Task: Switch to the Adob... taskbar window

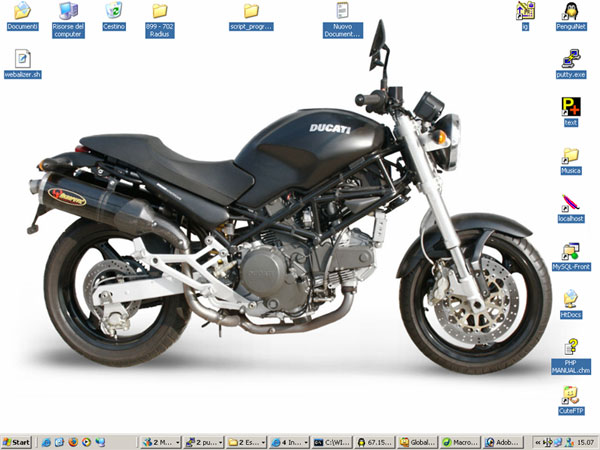Action: pos(504,443)
